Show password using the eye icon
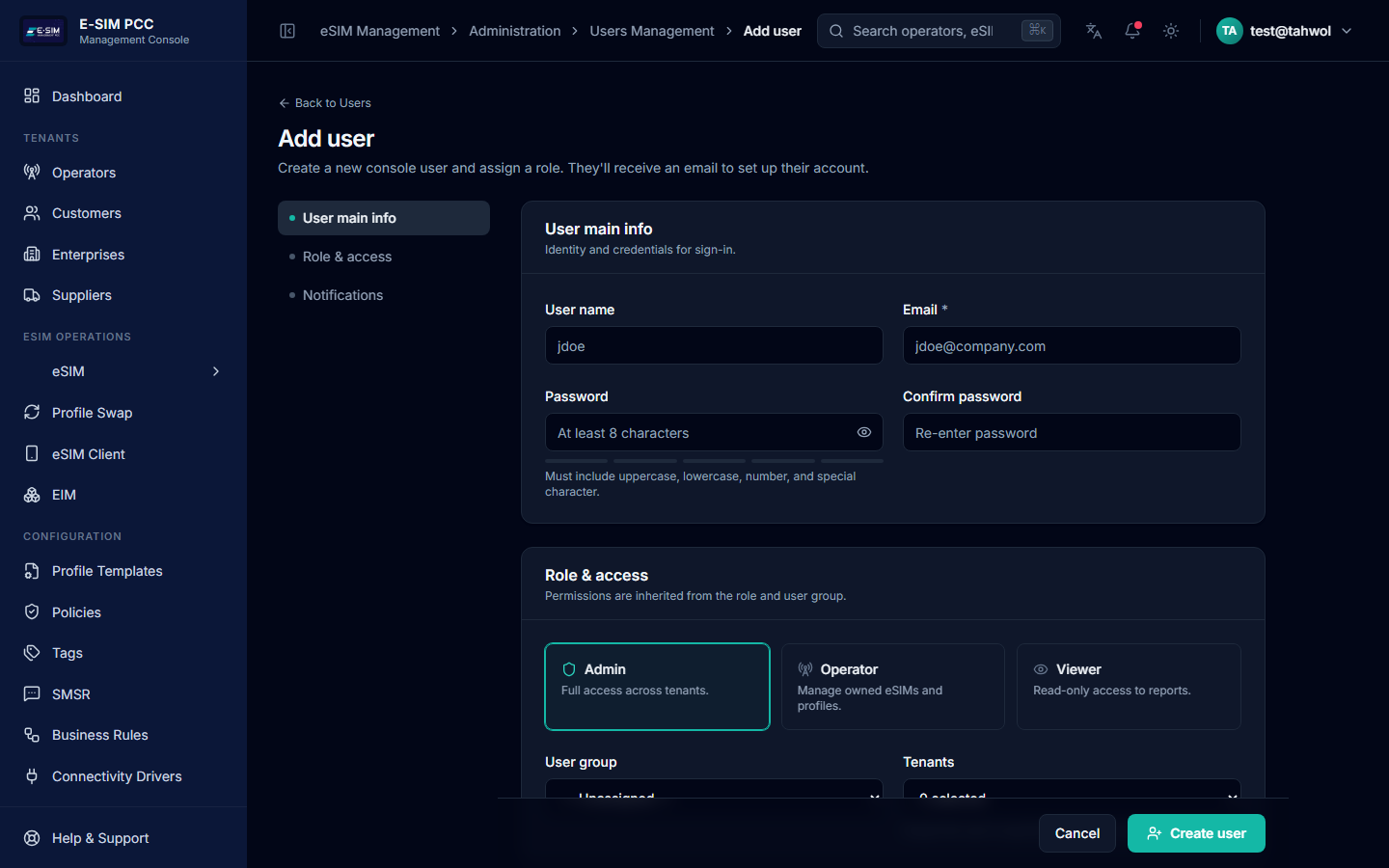This screenshot has width=1389, height=868. pyautogui.click(x=864, y=432)
